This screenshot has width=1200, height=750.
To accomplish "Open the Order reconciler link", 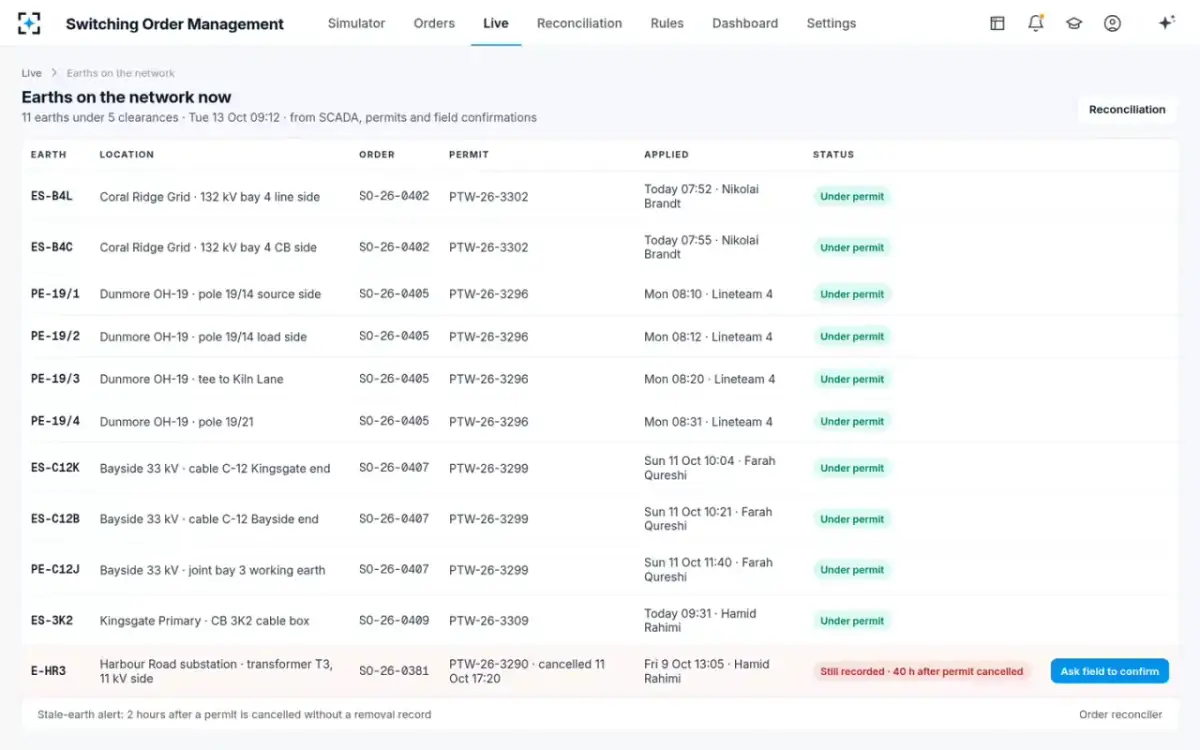I will (x=1120, y=714).
